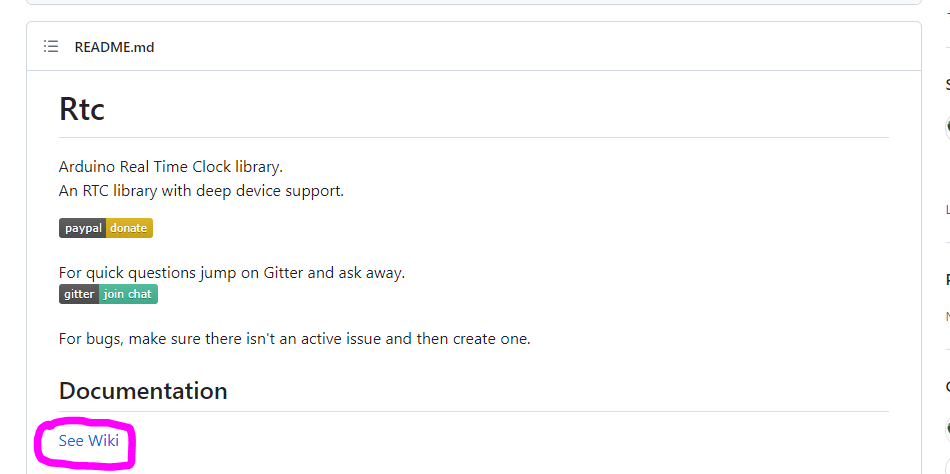Screen dimensions: 950x474
Task: Click the For bugs active issue sentence
Action: 294,338
